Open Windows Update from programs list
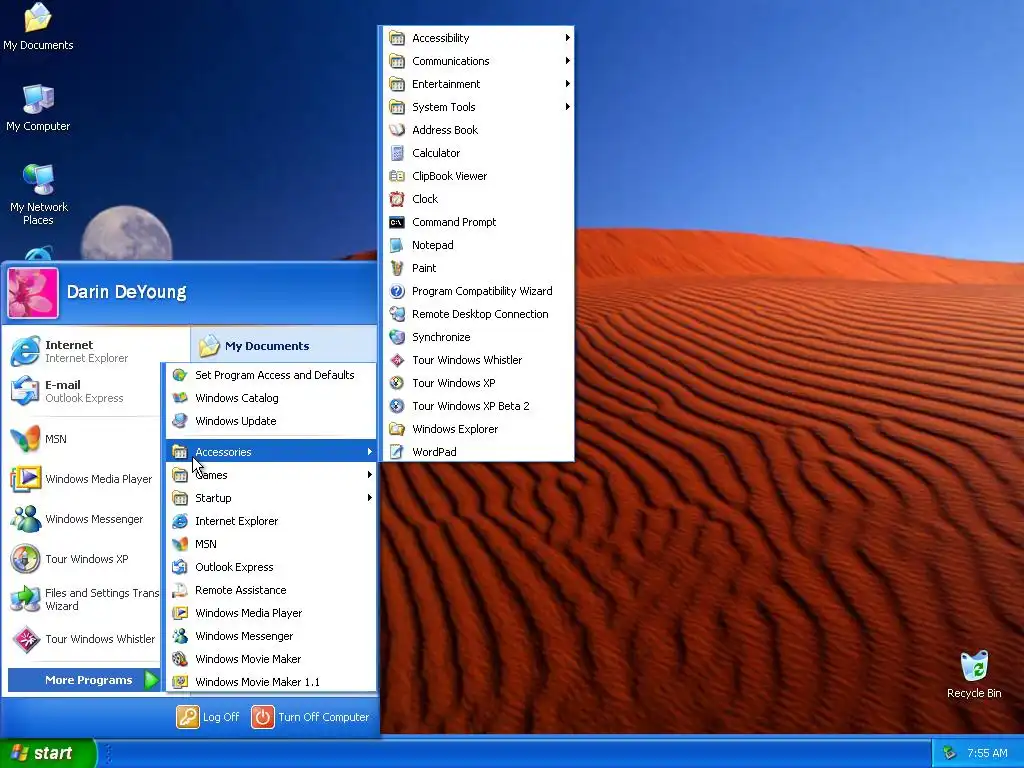The height and width of the screenshot is (768, 1024). [x=271, y=421]
